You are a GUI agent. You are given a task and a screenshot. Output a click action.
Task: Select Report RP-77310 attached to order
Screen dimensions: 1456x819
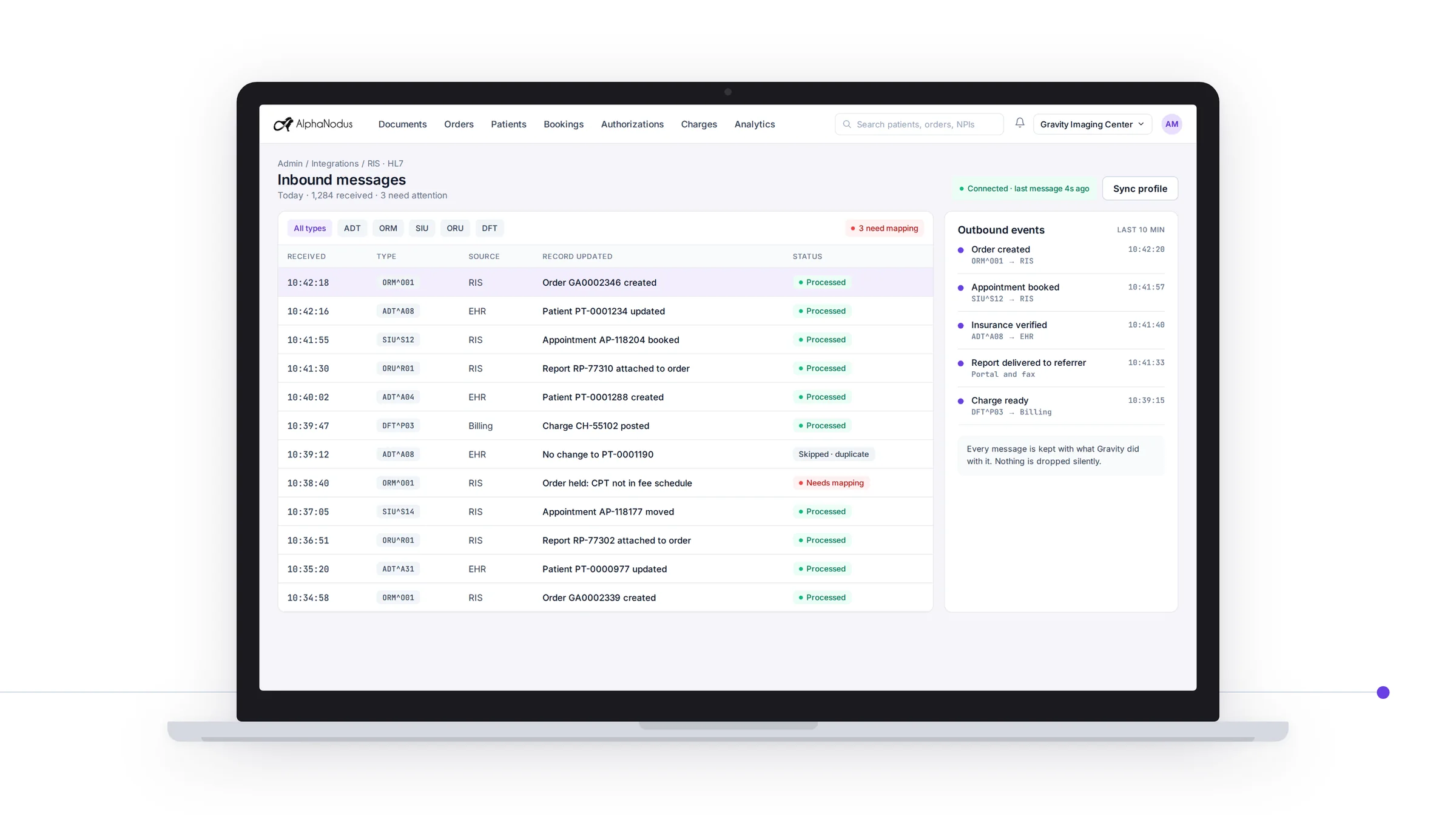click(605, 368)
